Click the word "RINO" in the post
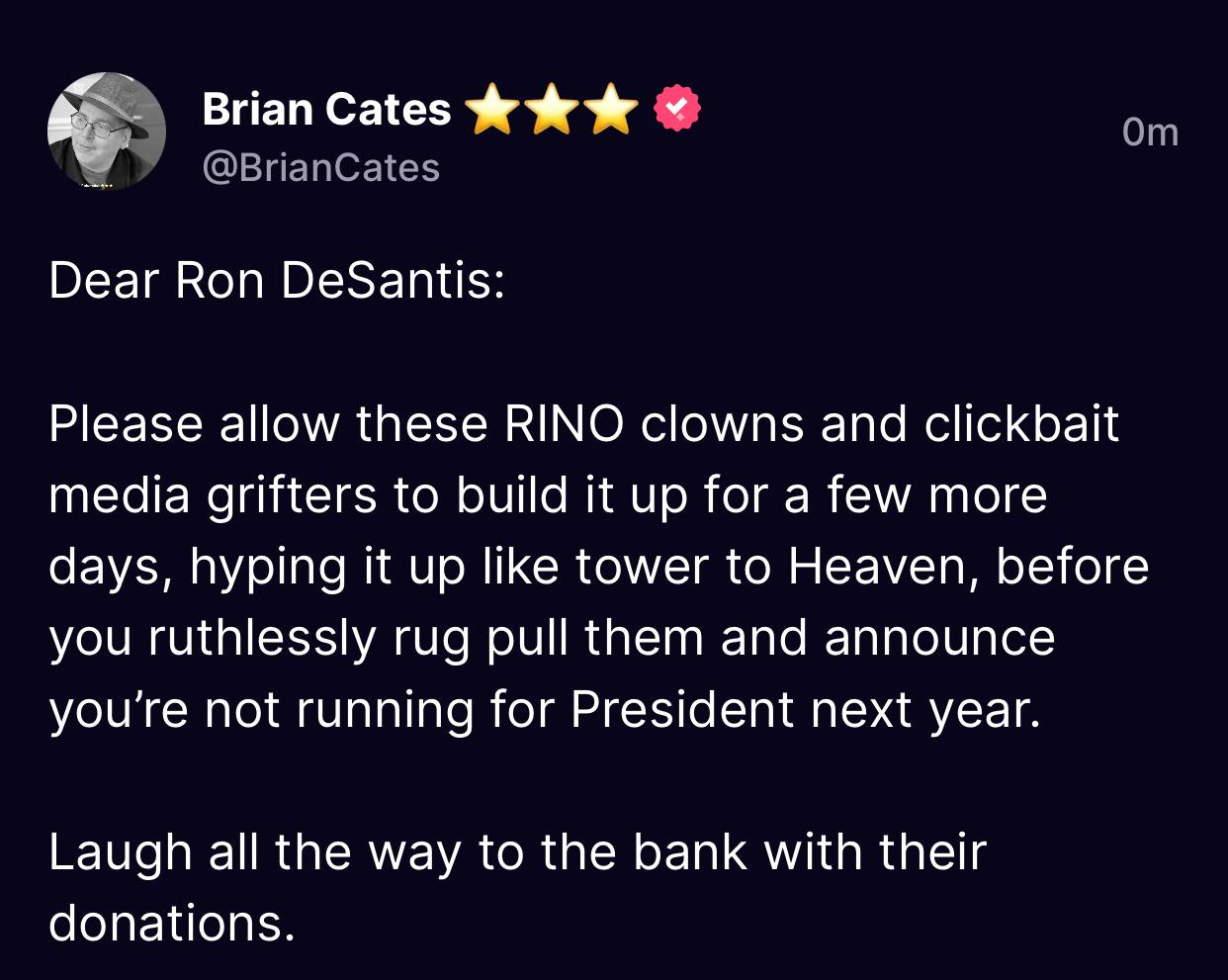This screenshot has width=1228, height=980. point(564,424)
